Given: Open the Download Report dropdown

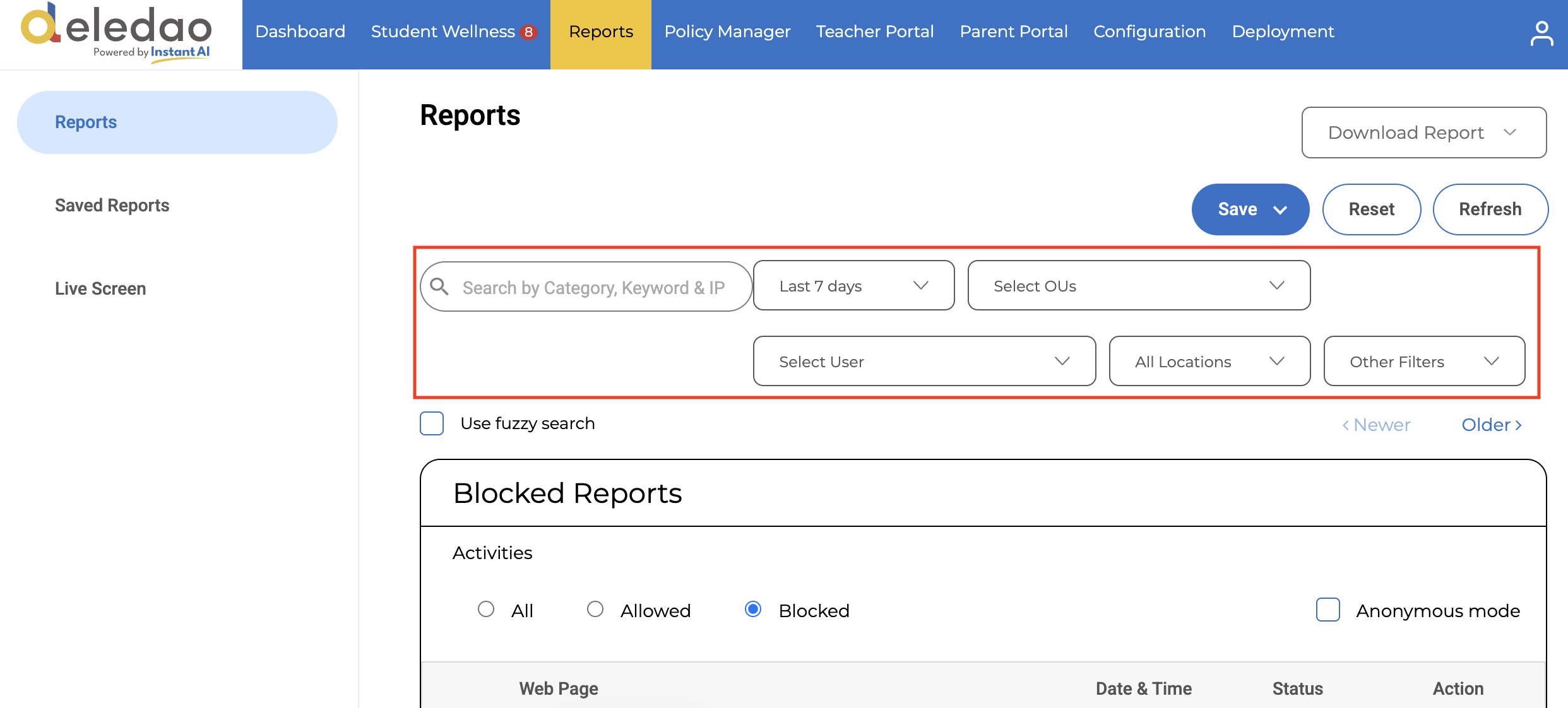Looking at the screenshot, I should [1424, 133].
